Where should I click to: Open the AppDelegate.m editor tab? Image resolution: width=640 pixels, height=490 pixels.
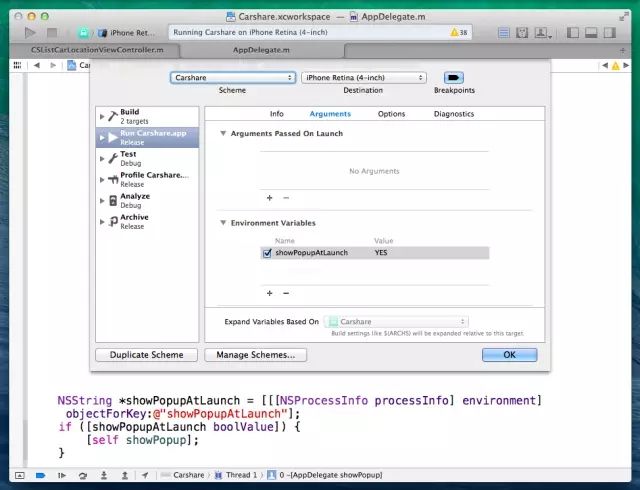pos(261,50)
